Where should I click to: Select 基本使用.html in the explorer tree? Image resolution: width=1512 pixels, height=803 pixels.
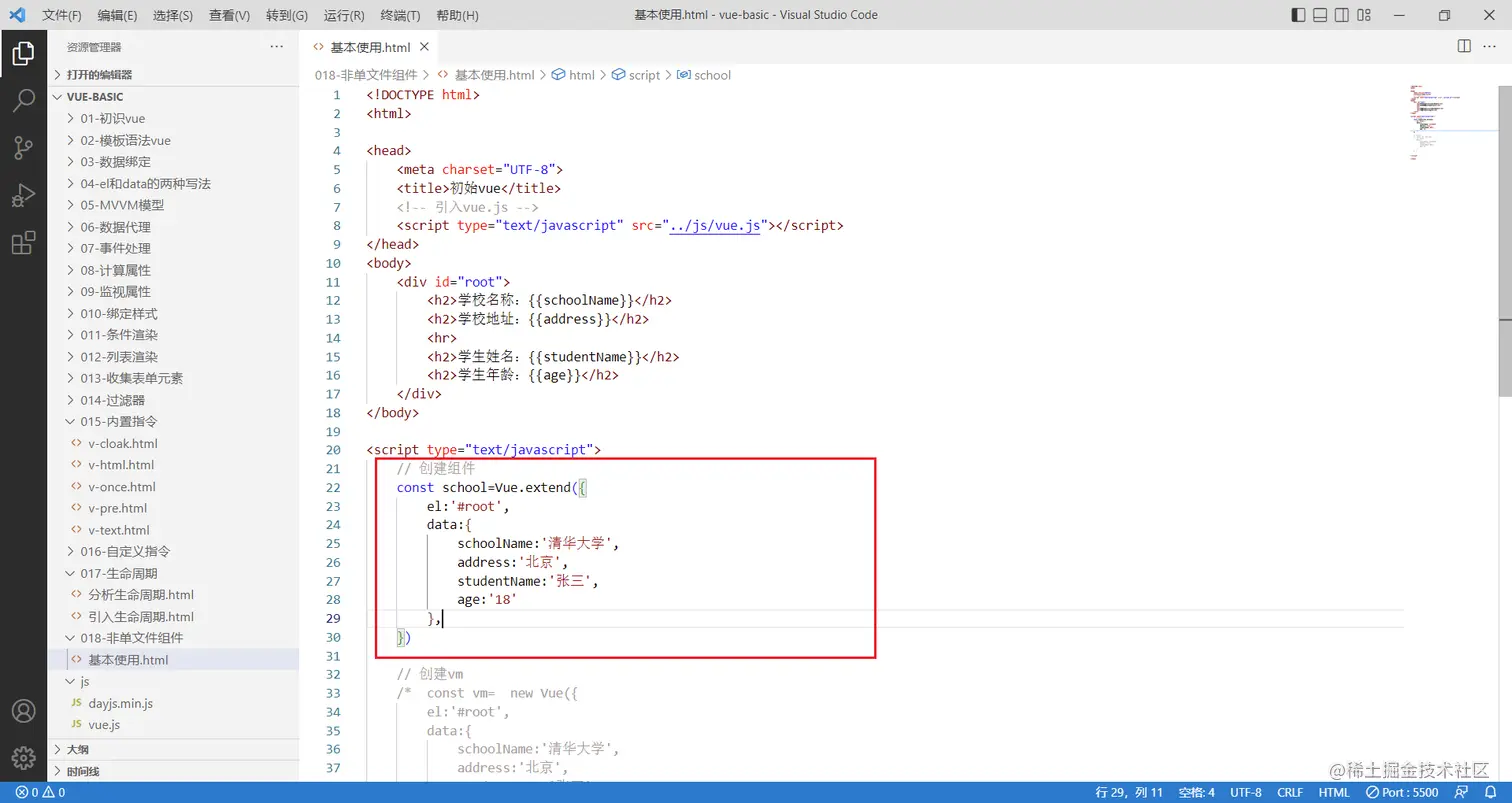tap(128, 660)
